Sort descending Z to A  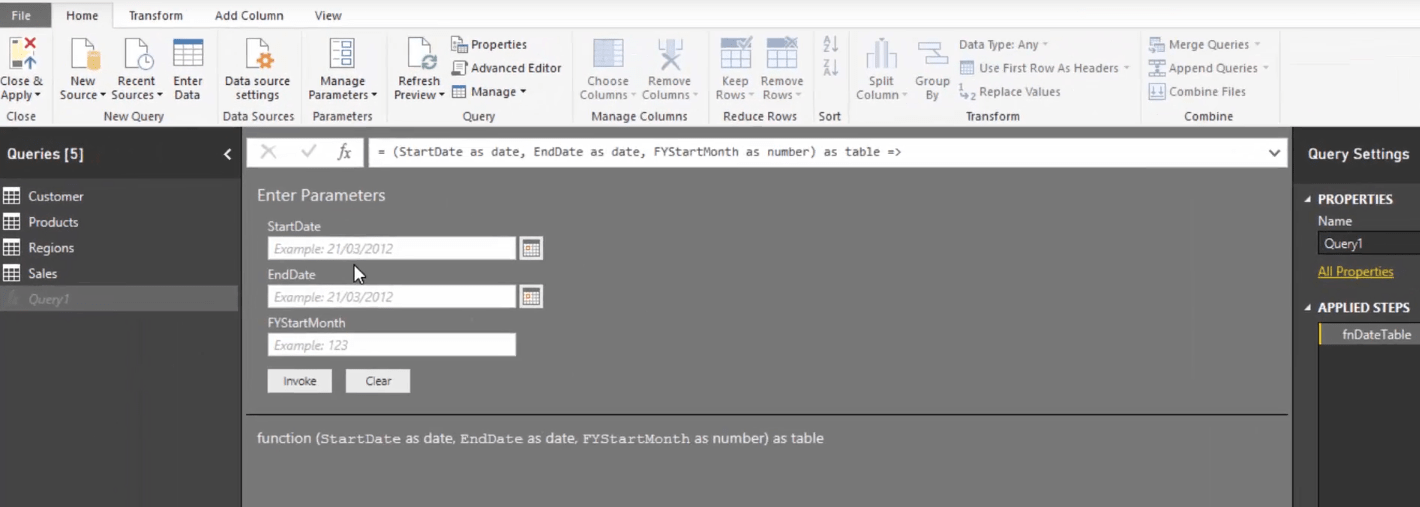point(830,68)
